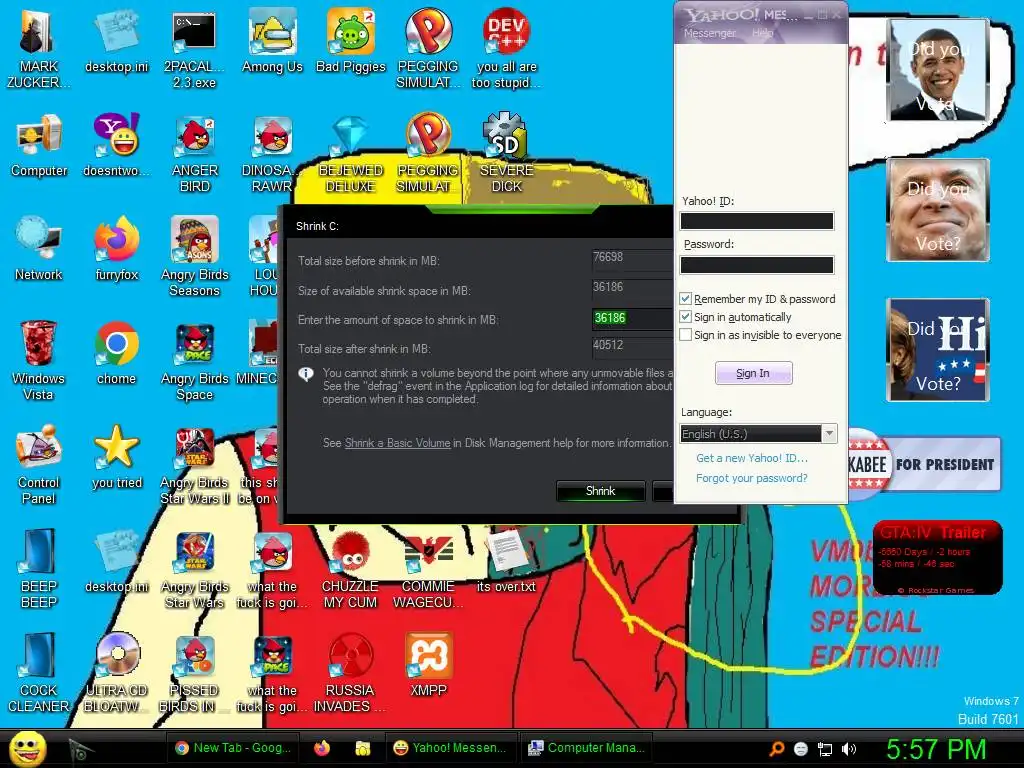Select the XMPP desktop icon
Image resolution: width=1024 pixels, height=768 pixels.
click(x=428, y=665)
